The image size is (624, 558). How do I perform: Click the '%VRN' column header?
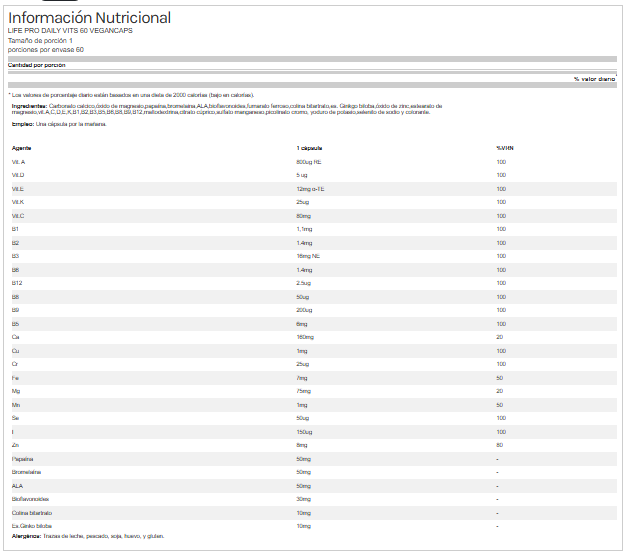(504, 147)
